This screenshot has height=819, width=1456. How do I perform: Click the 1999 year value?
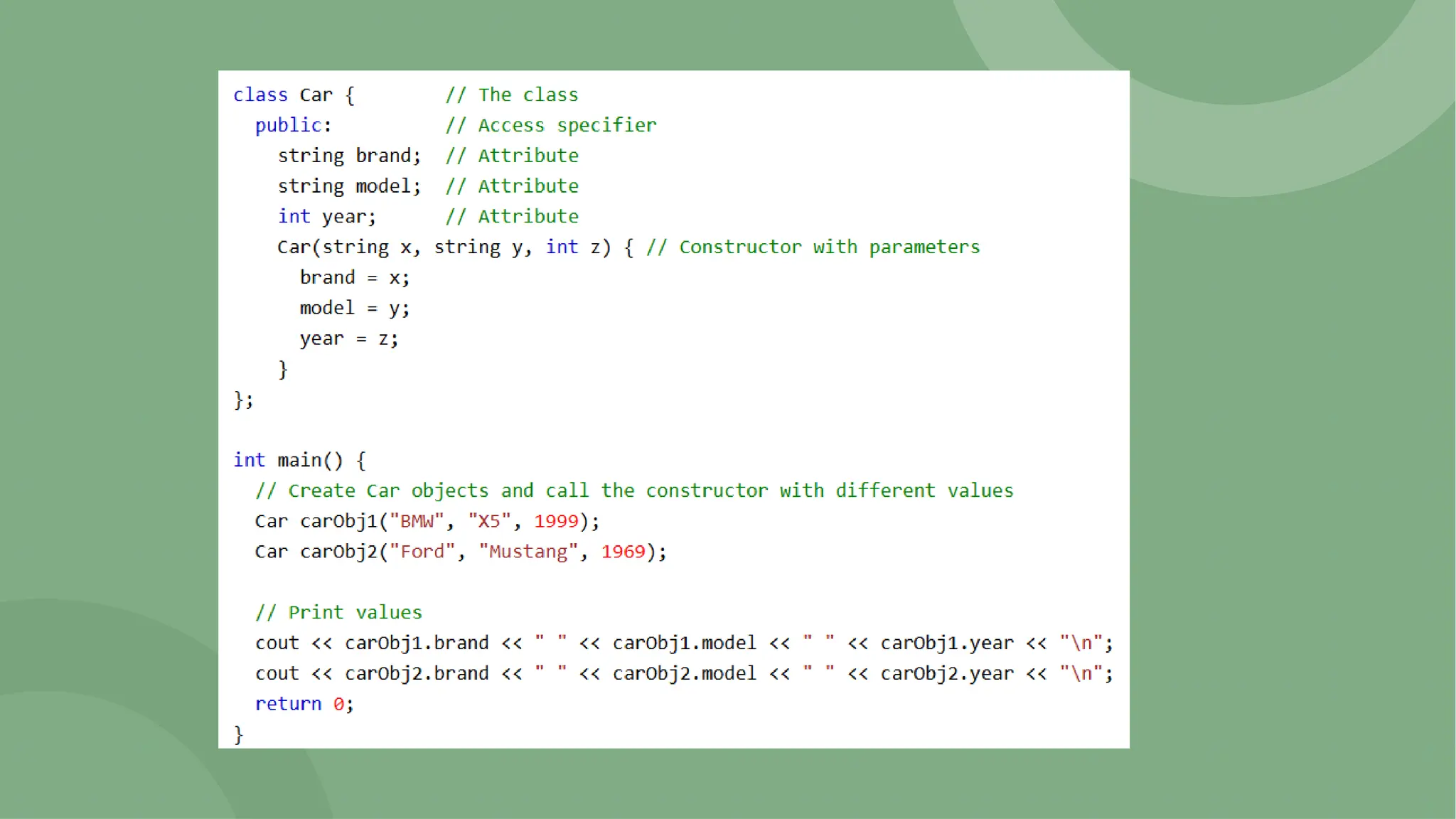pos(556,521)
